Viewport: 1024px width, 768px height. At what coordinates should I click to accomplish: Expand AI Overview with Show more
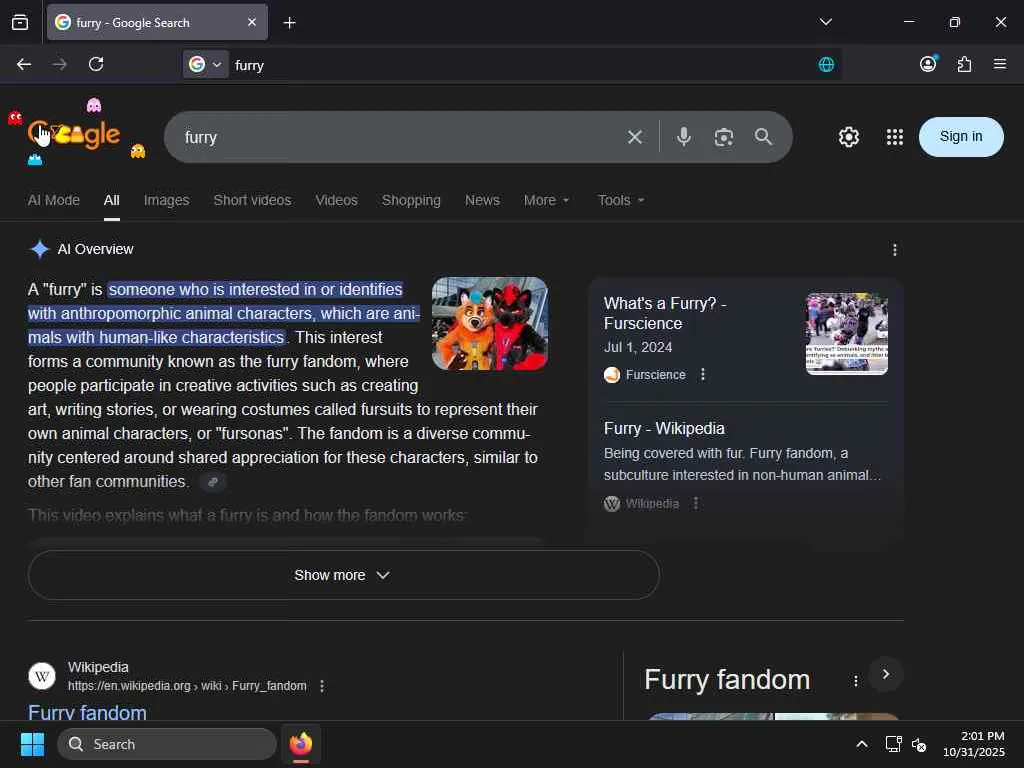tap(344, 575)
